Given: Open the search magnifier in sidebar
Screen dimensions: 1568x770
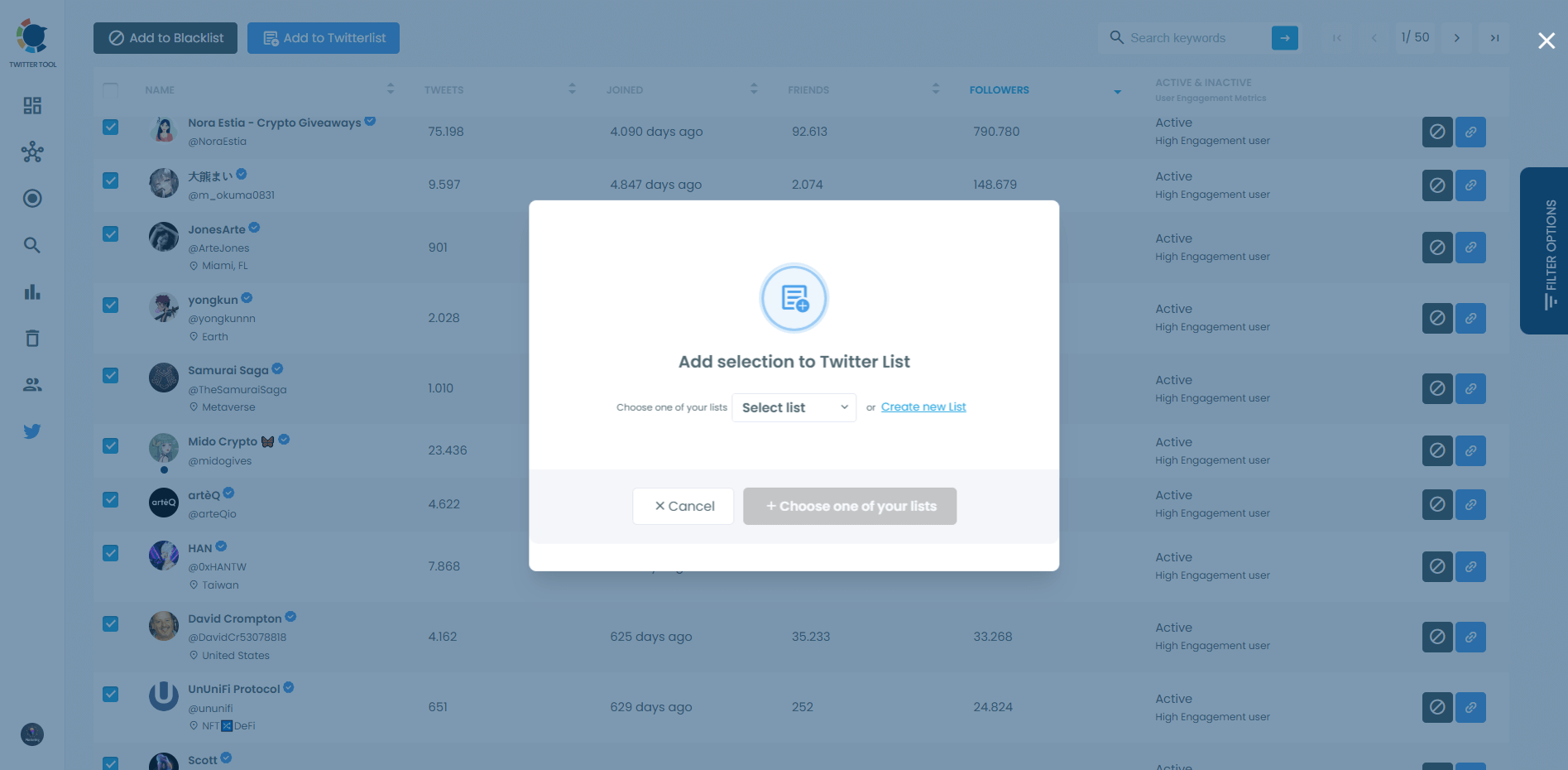Looking at the screenshot, I should point(32,245).
